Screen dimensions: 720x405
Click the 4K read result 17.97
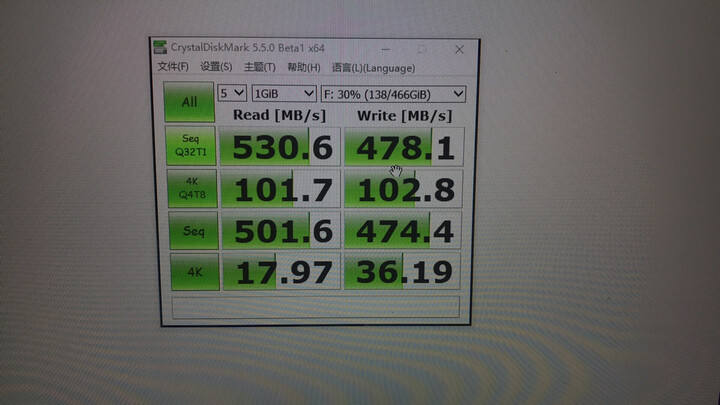tap(282, 272)
